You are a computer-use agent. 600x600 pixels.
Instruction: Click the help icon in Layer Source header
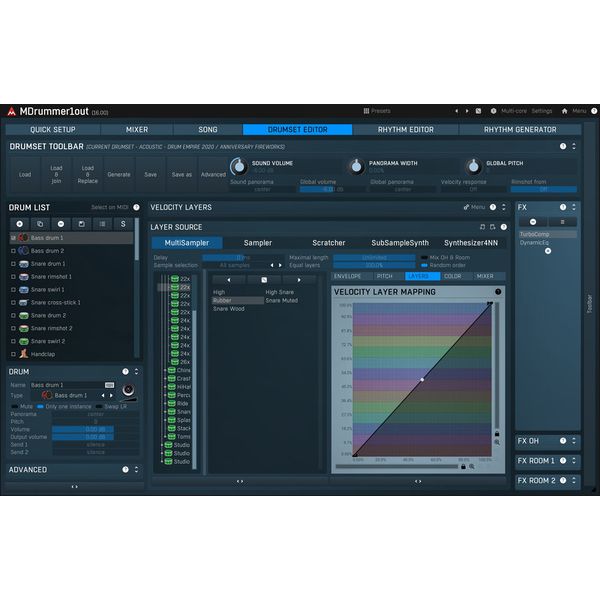tap(504, 227)
